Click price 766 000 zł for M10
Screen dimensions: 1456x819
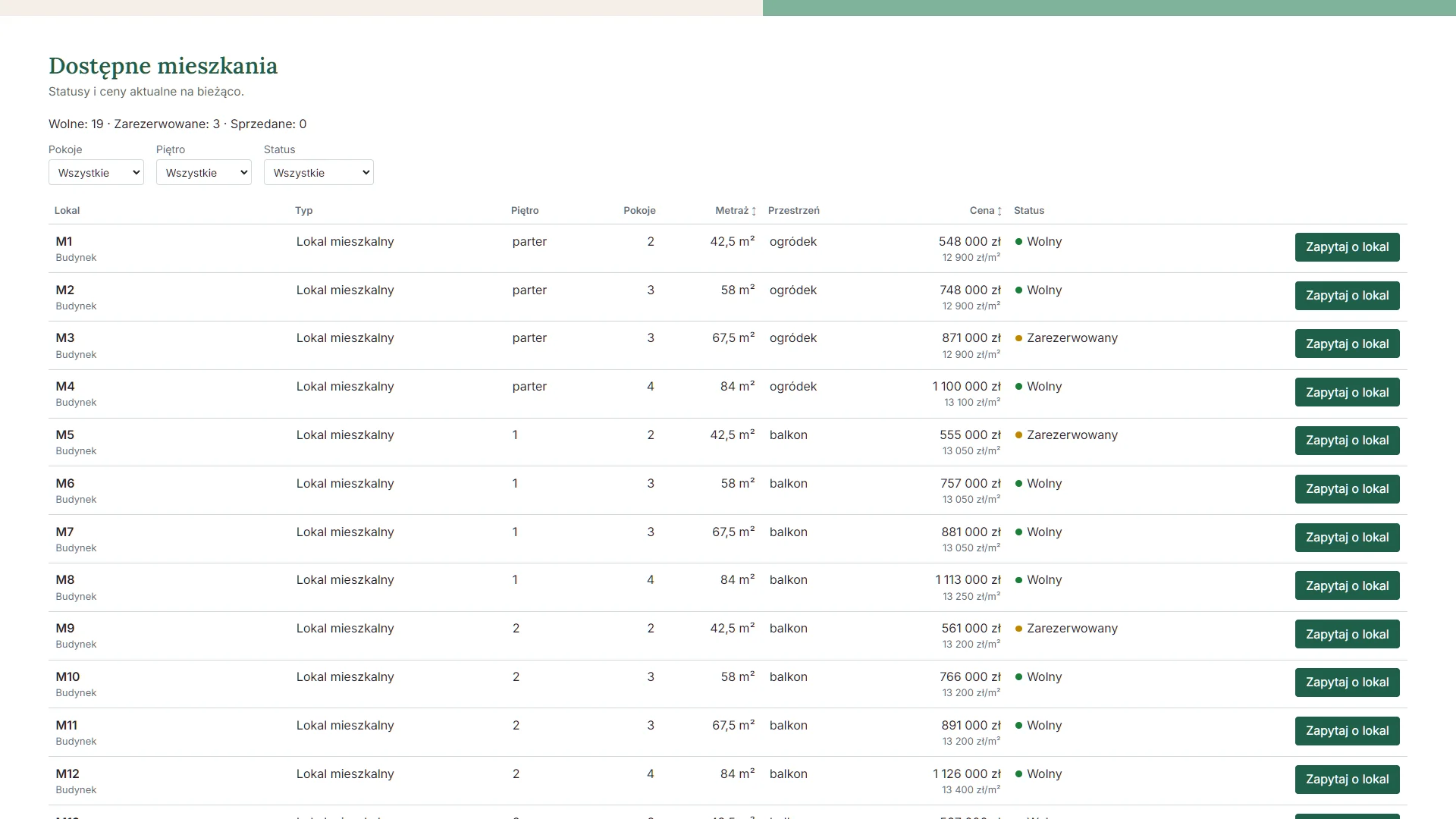[970, 677]
